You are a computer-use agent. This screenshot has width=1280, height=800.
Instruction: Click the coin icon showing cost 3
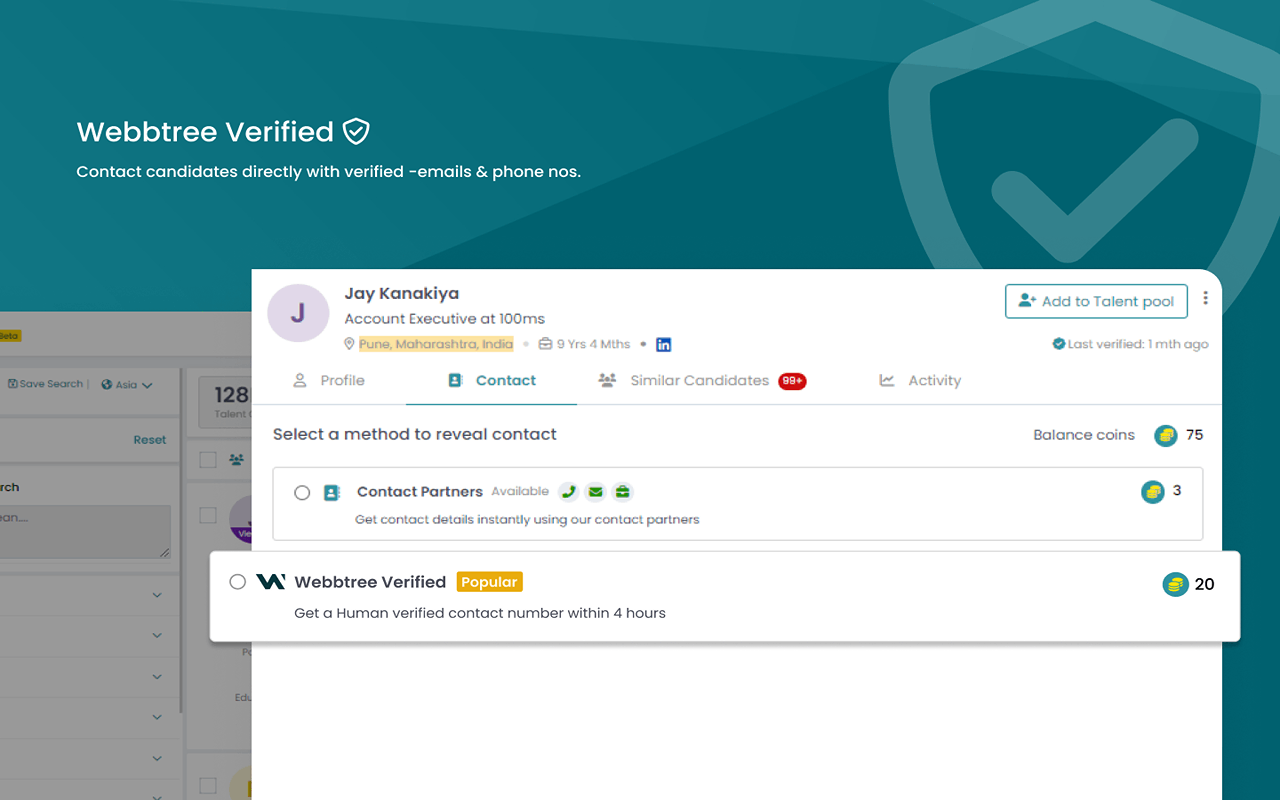[1153, 491]
